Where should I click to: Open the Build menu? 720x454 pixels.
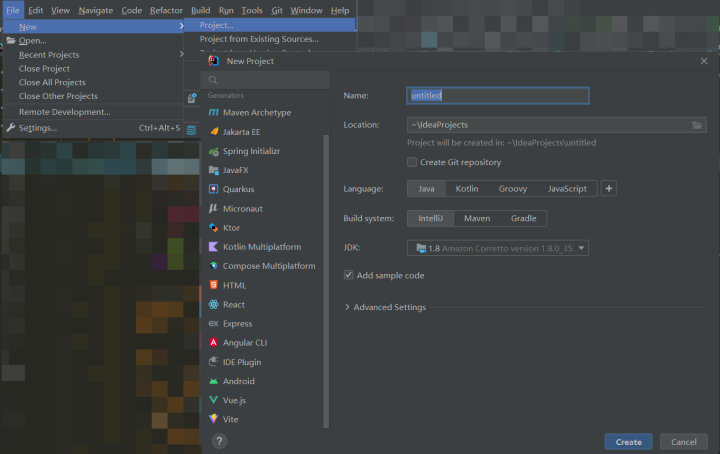click(x=201, y=10)
